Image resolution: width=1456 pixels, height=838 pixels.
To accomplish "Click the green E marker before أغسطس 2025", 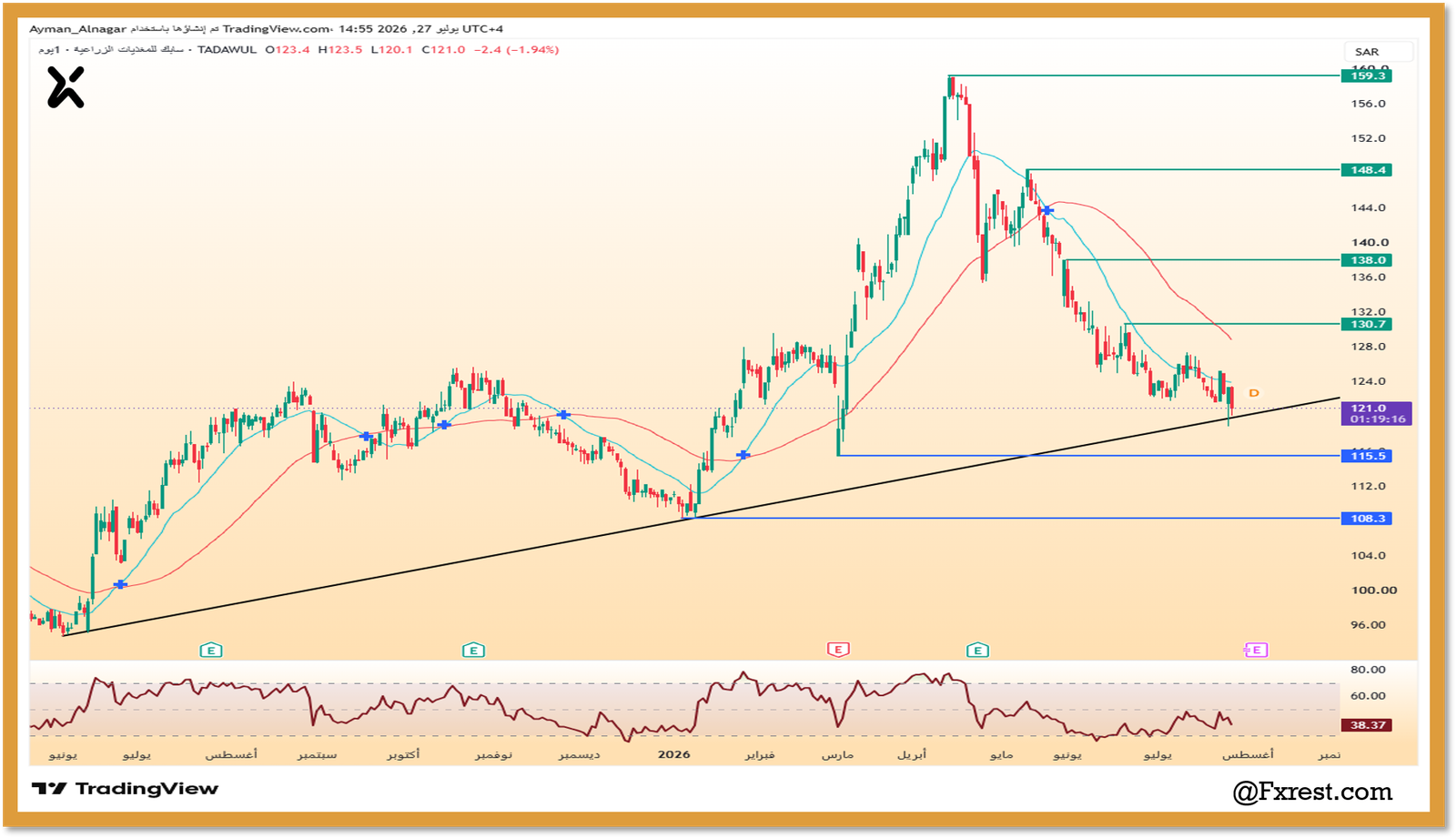I will tap(211, 650).
